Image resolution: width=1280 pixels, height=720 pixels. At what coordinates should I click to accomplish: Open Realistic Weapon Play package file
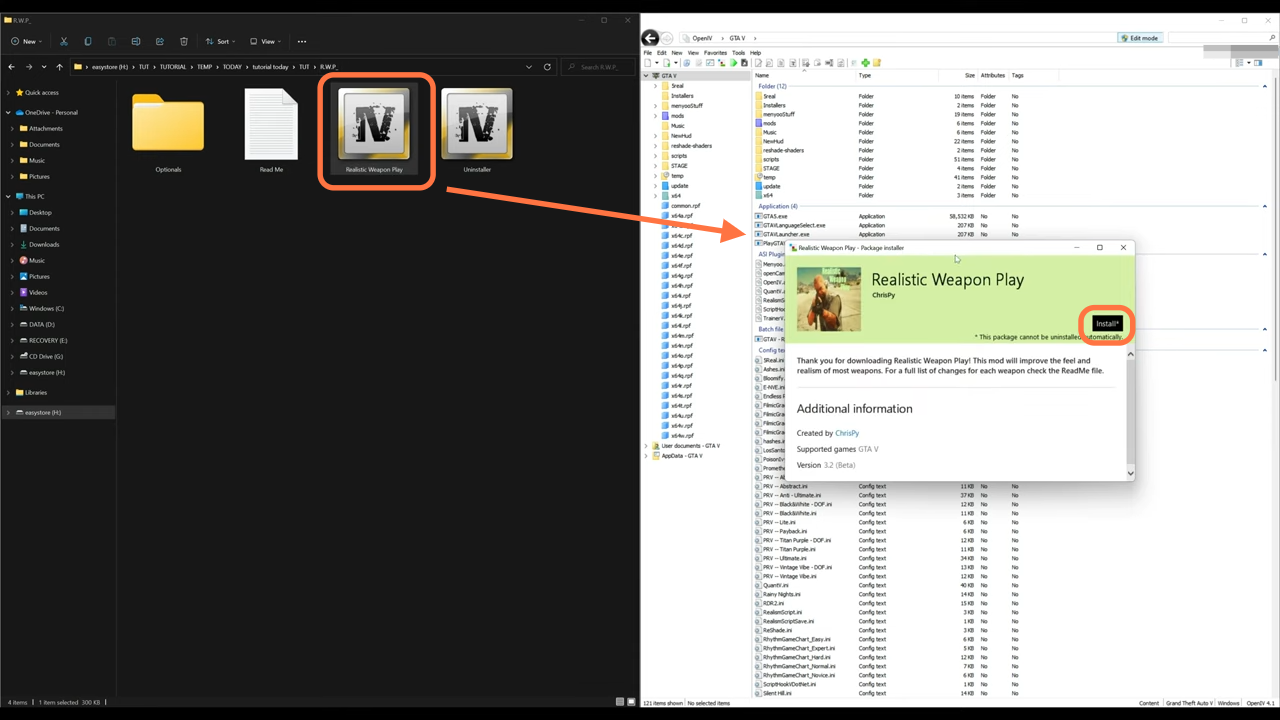coord(374,130)
